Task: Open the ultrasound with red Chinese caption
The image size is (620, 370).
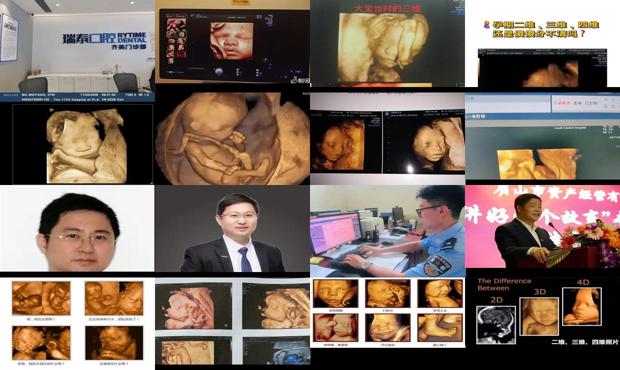Action: pyautogui.click(x=388, y=43)
